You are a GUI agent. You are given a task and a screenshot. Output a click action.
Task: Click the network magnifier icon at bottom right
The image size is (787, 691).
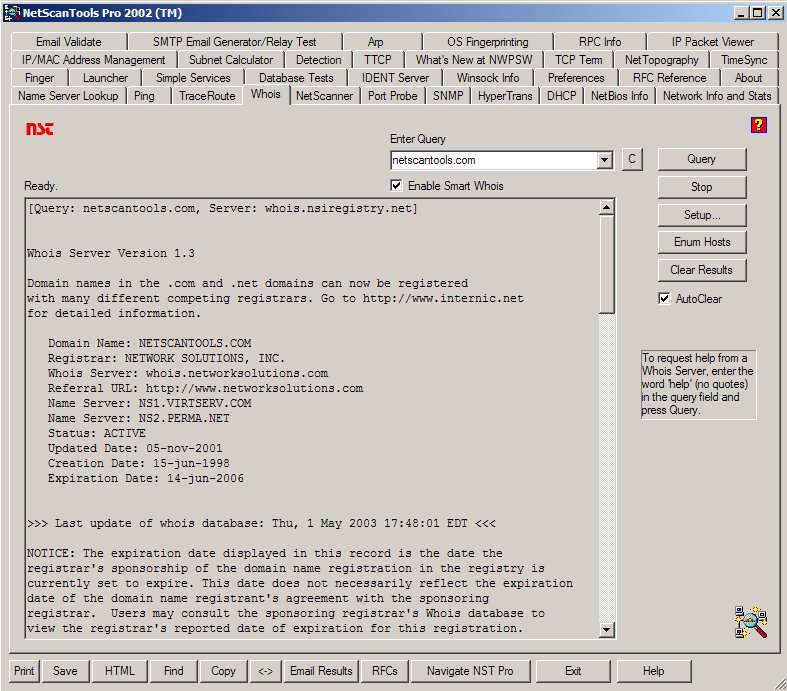[750, 622]
